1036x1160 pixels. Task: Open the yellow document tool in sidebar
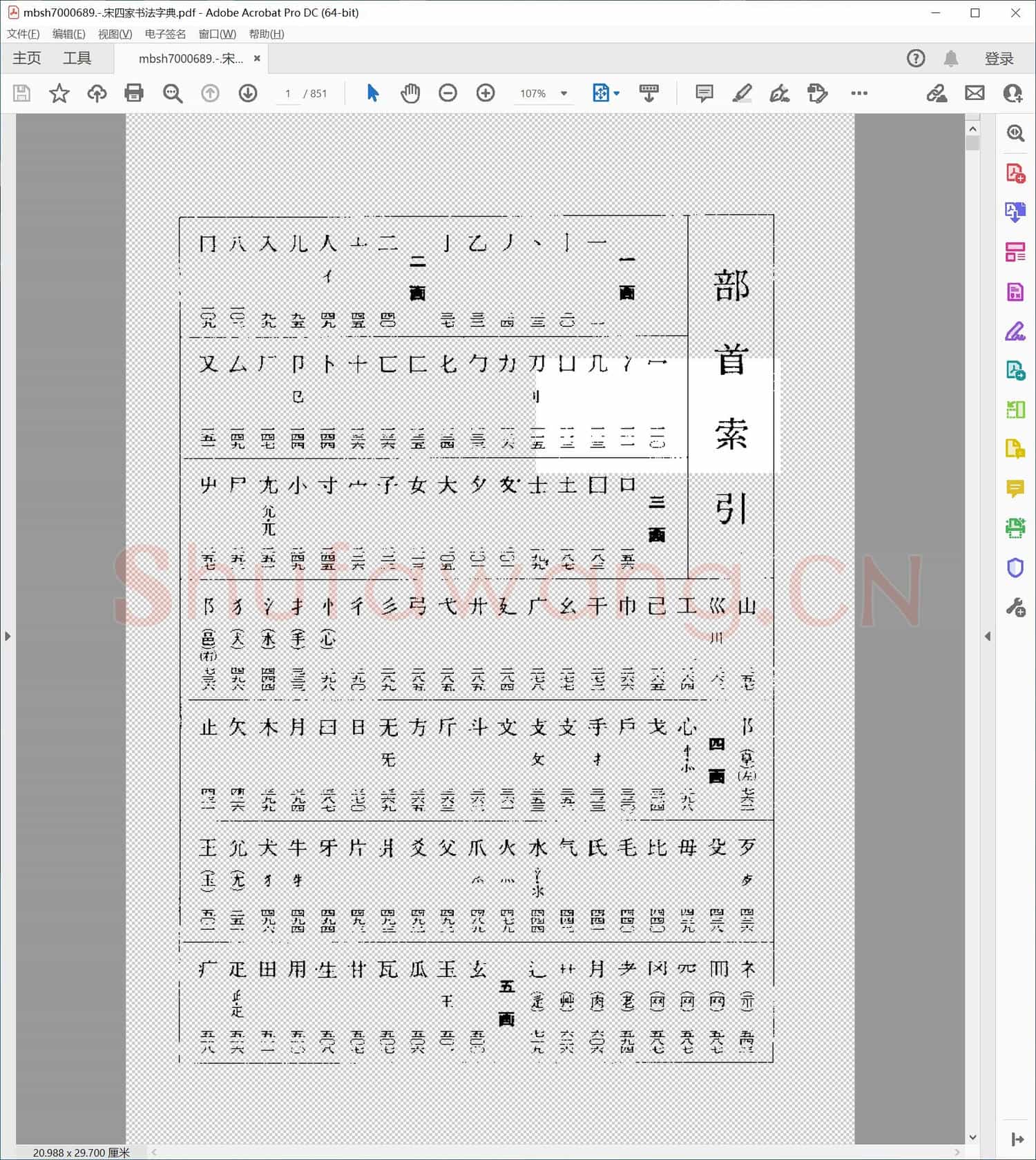point(1015,449)
